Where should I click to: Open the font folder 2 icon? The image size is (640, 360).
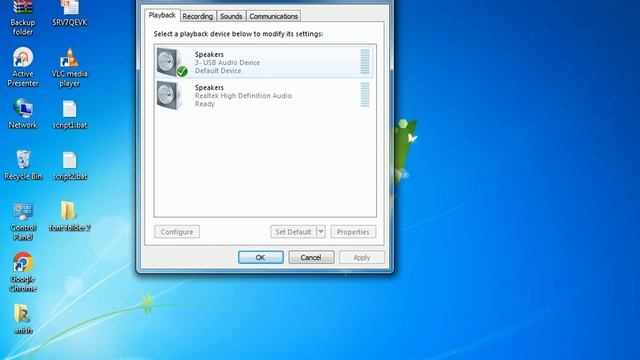(x=69, y=216)
